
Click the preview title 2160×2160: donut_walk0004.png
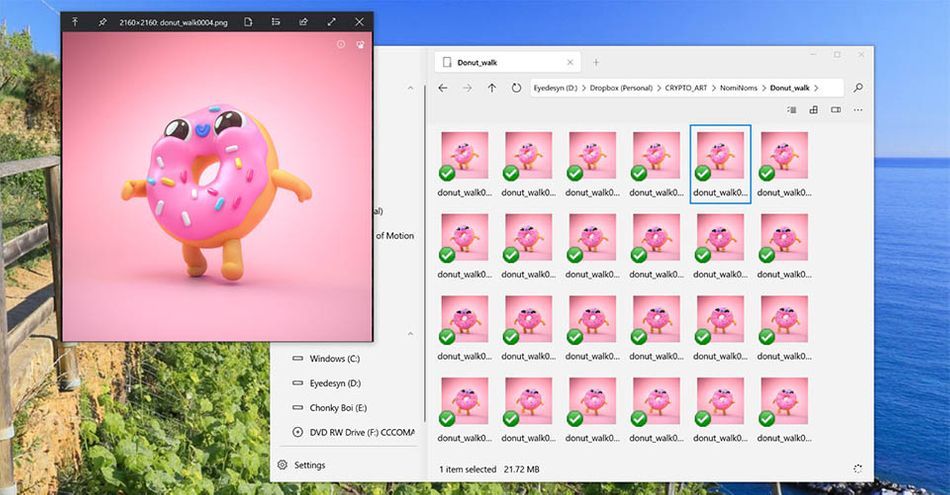coord(173,22)
